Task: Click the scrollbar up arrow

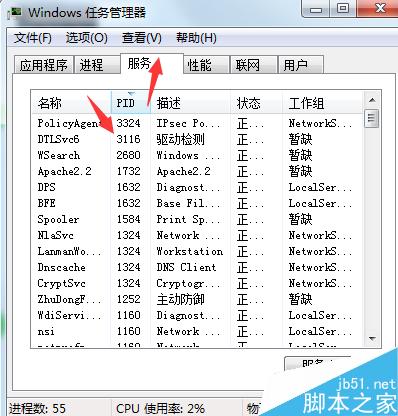Action: (x=372, y=100)
